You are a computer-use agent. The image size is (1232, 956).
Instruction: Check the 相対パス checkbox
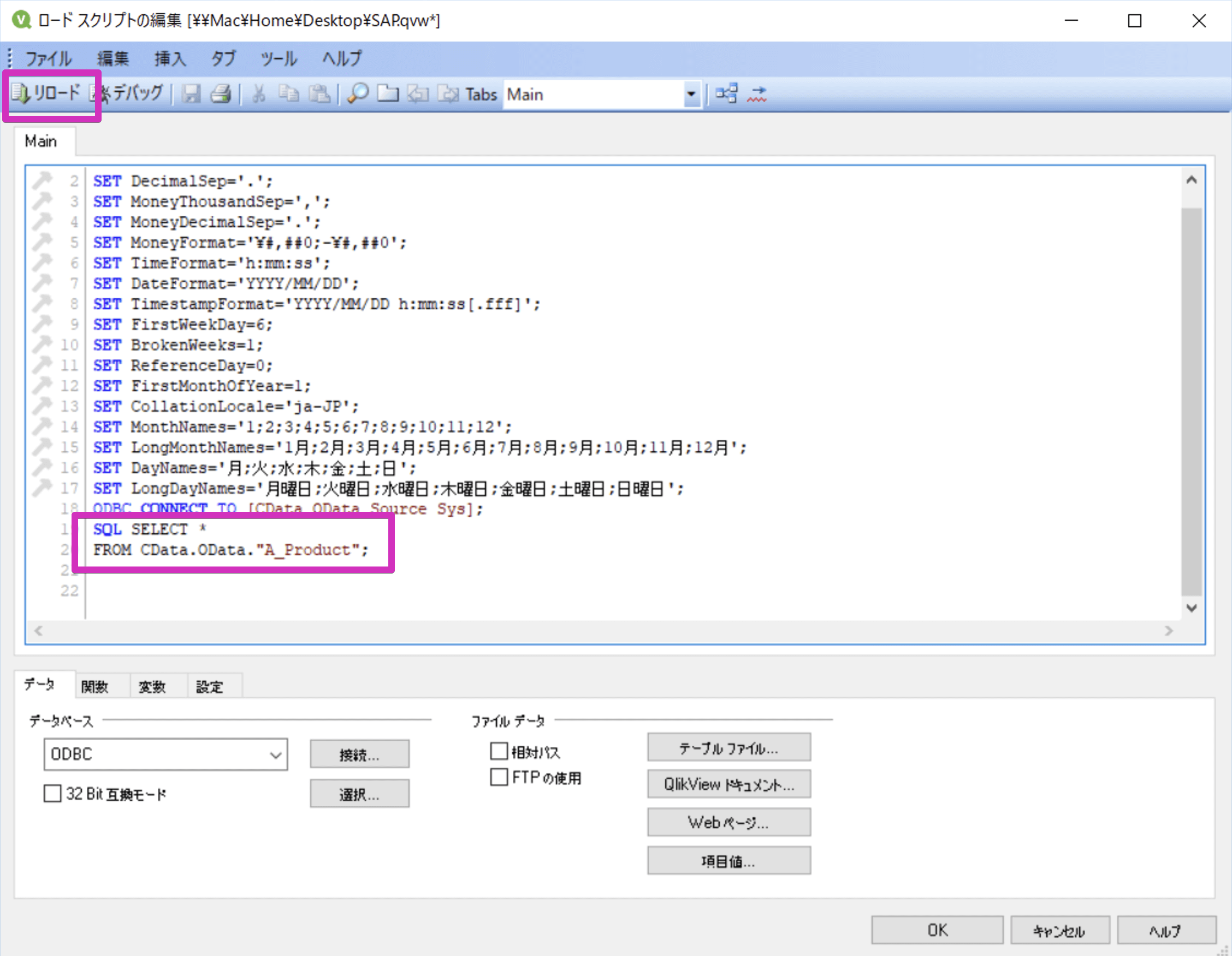point(499,751)
